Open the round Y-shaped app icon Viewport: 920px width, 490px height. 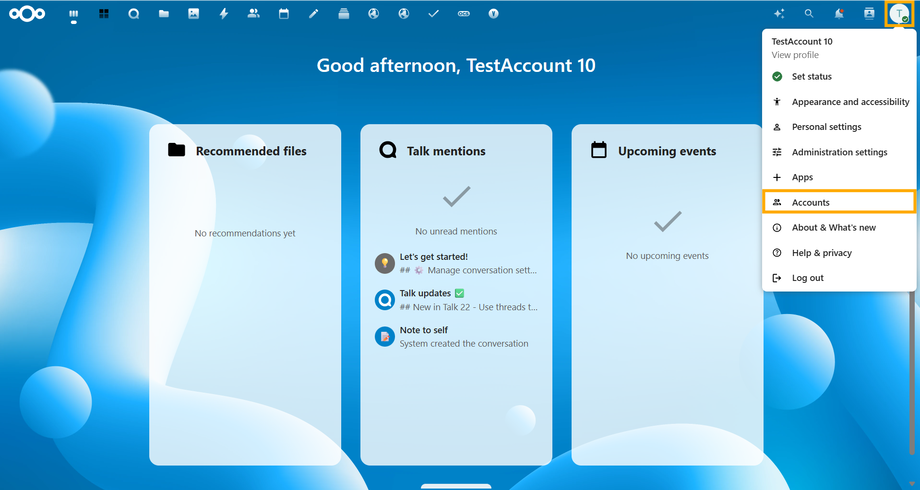pyautogui.click(x=493, y=13)
